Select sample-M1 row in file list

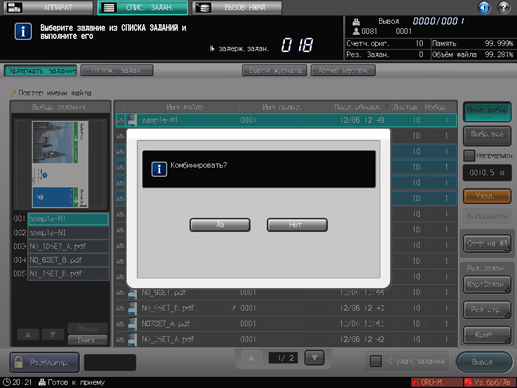pyautogui.click(x=286, y=120)
